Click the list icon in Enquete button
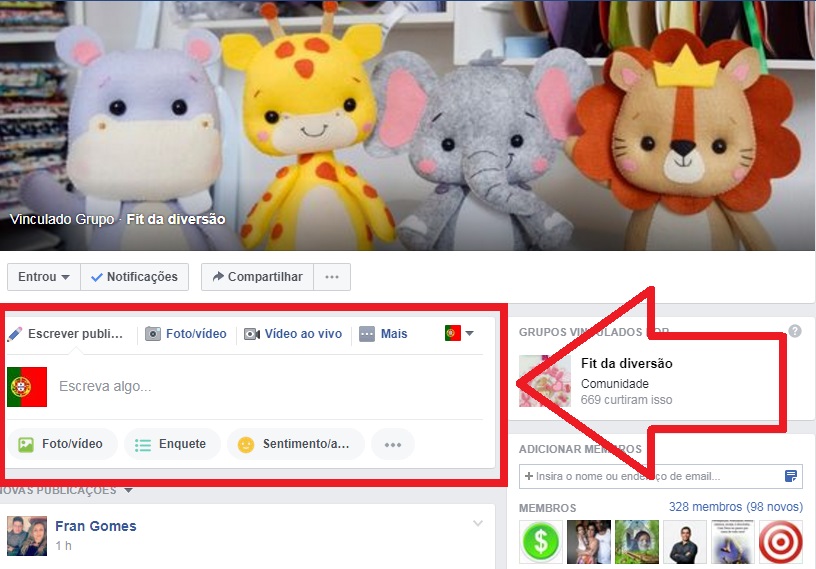 click(x=143, y=445)
